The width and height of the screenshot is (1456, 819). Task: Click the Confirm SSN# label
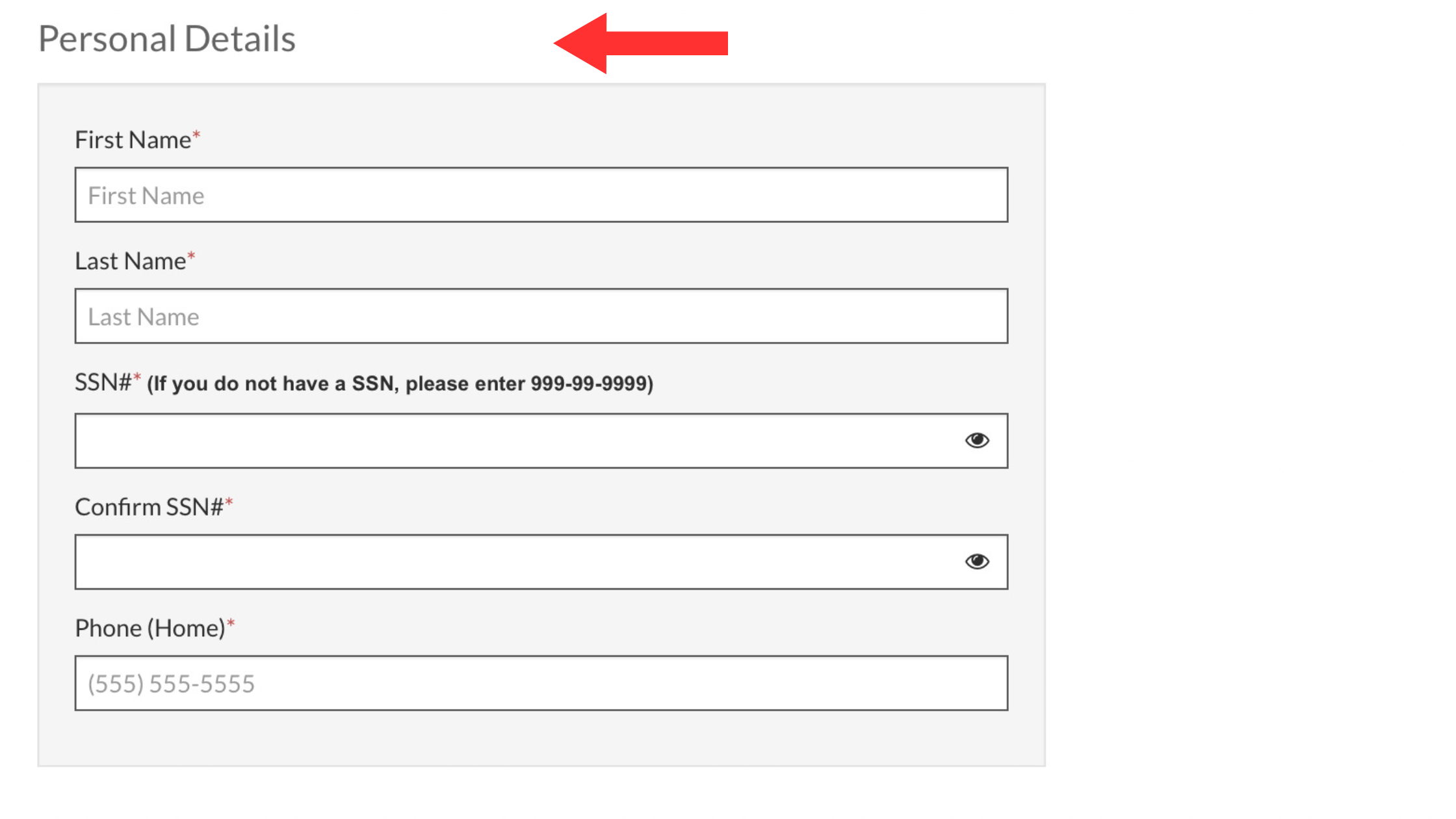tap(149, 507)
